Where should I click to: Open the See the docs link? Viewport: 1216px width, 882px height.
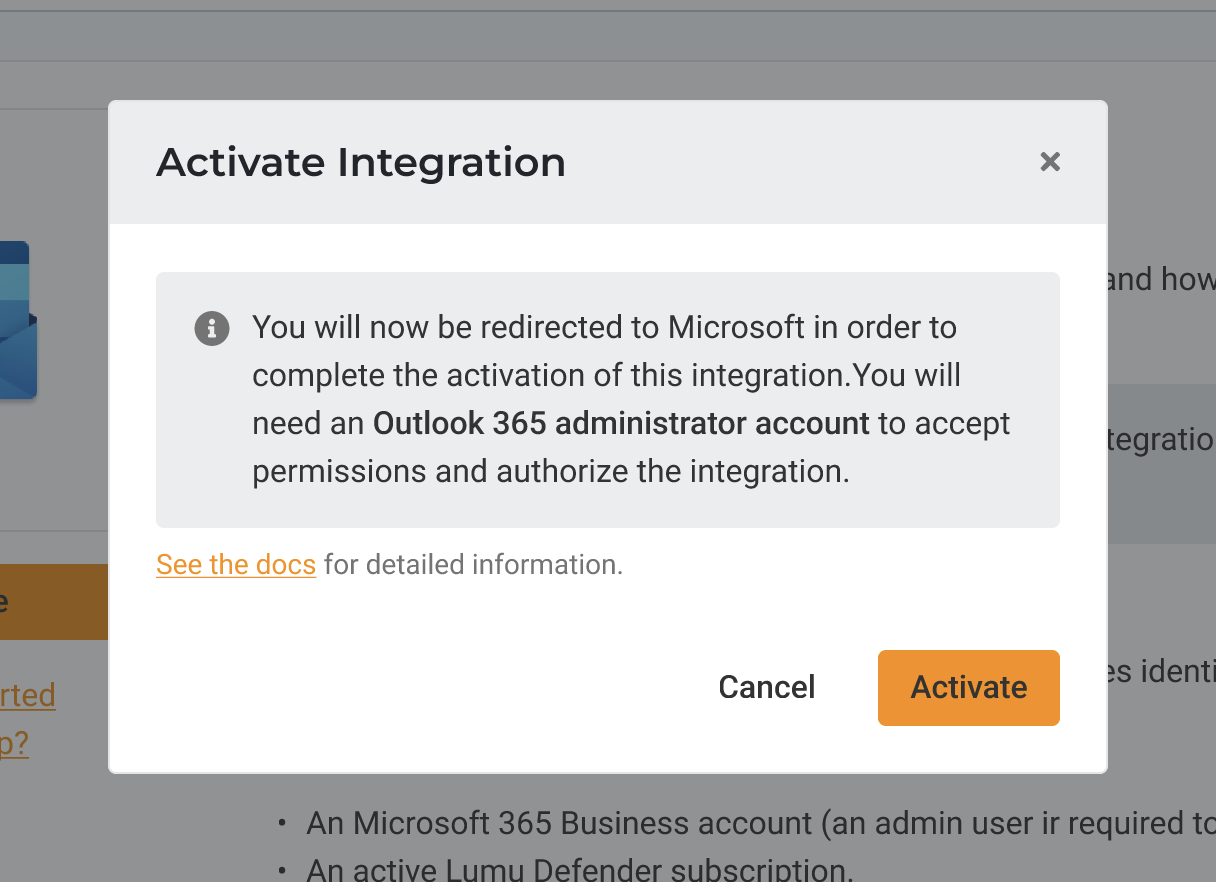click(236, 565)
